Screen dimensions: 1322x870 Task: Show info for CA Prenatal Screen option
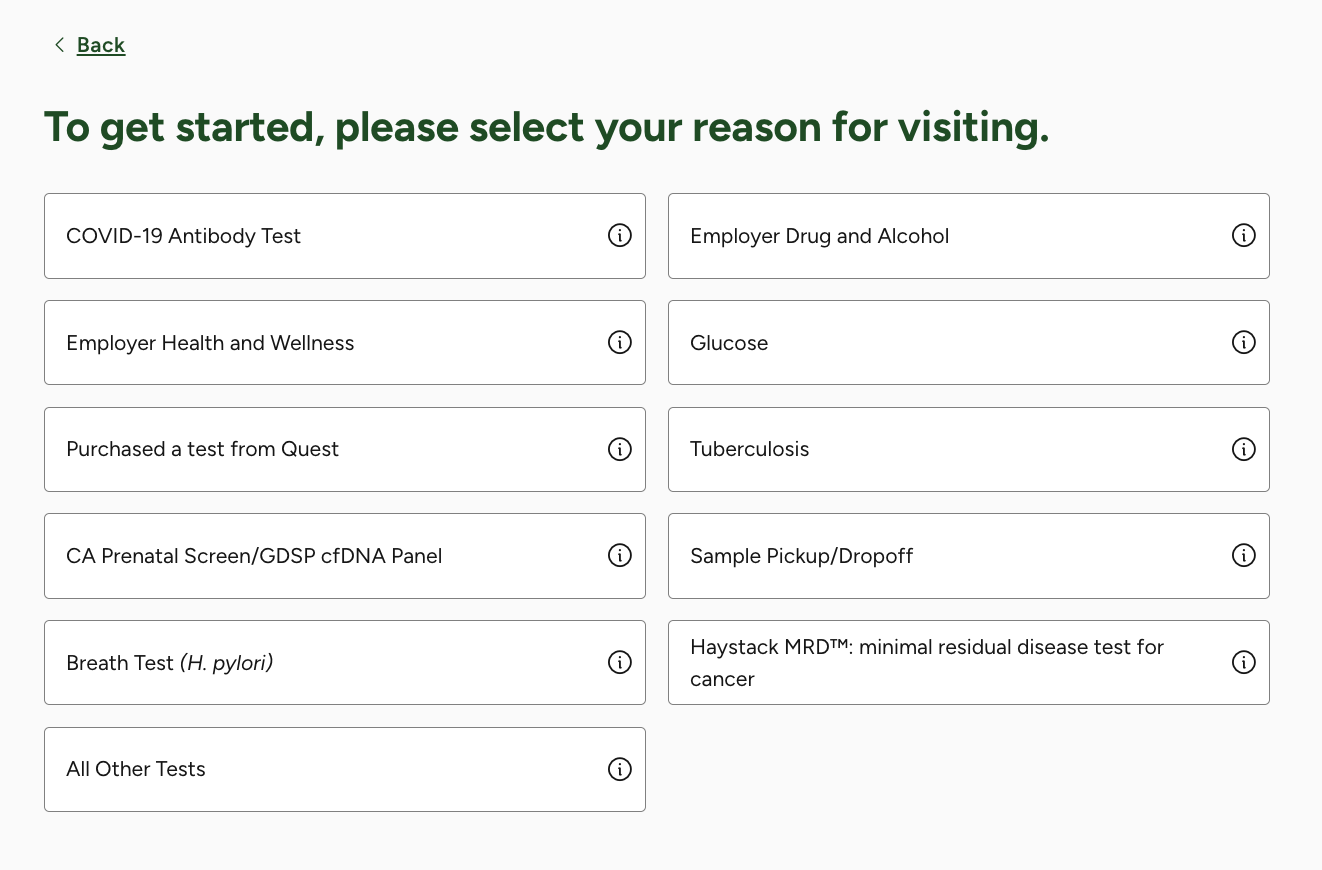tap(620, 556)
